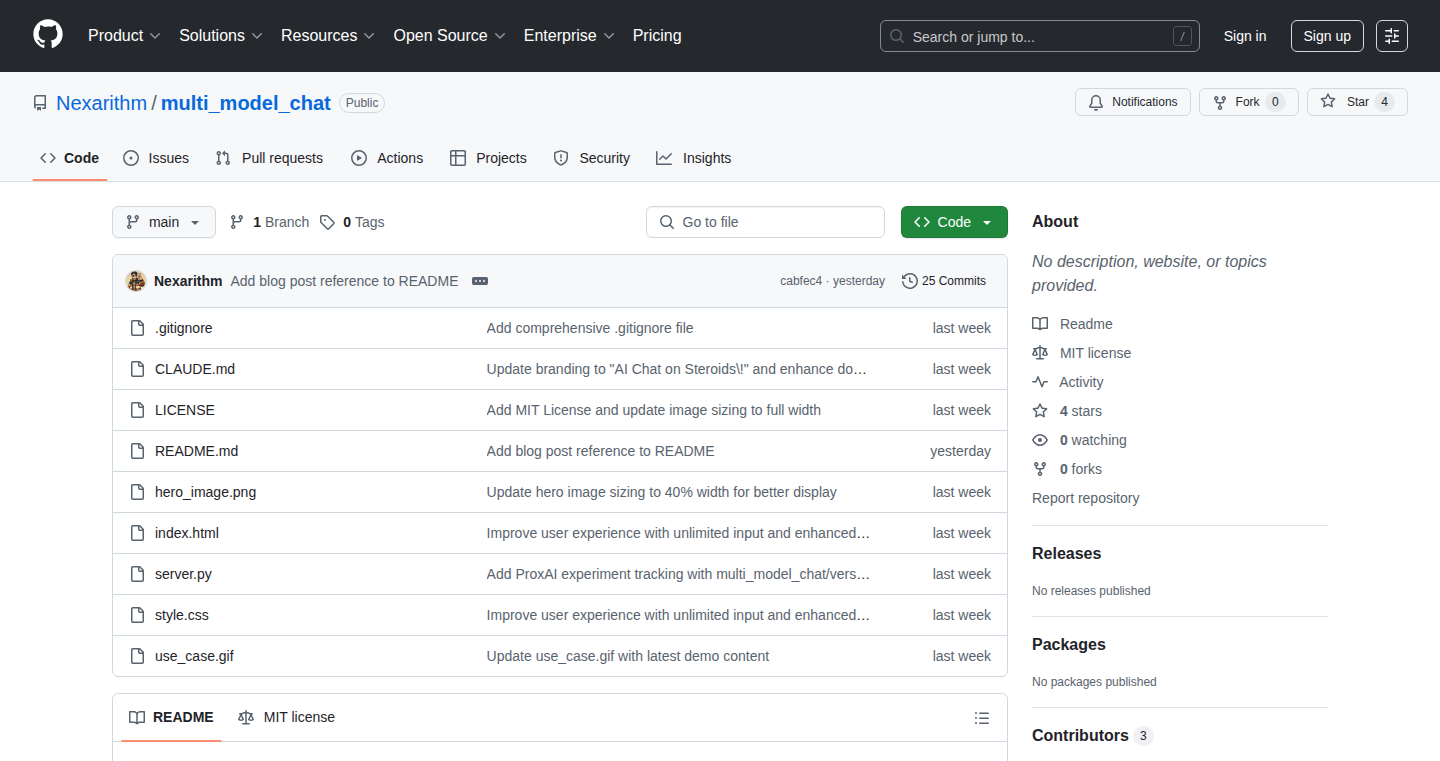The image size is (1440, 761).
Task: Open the green Code dropdown button
Action: [954, 222]
